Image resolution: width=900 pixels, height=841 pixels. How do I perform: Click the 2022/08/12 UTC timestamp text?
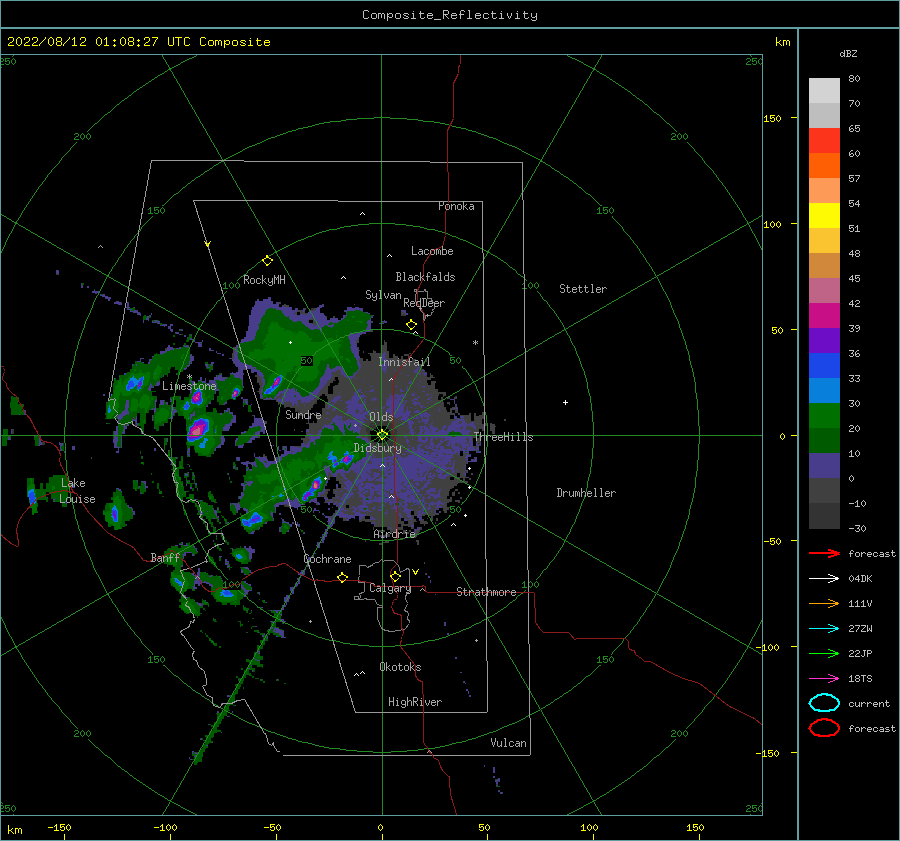[139, 42]
